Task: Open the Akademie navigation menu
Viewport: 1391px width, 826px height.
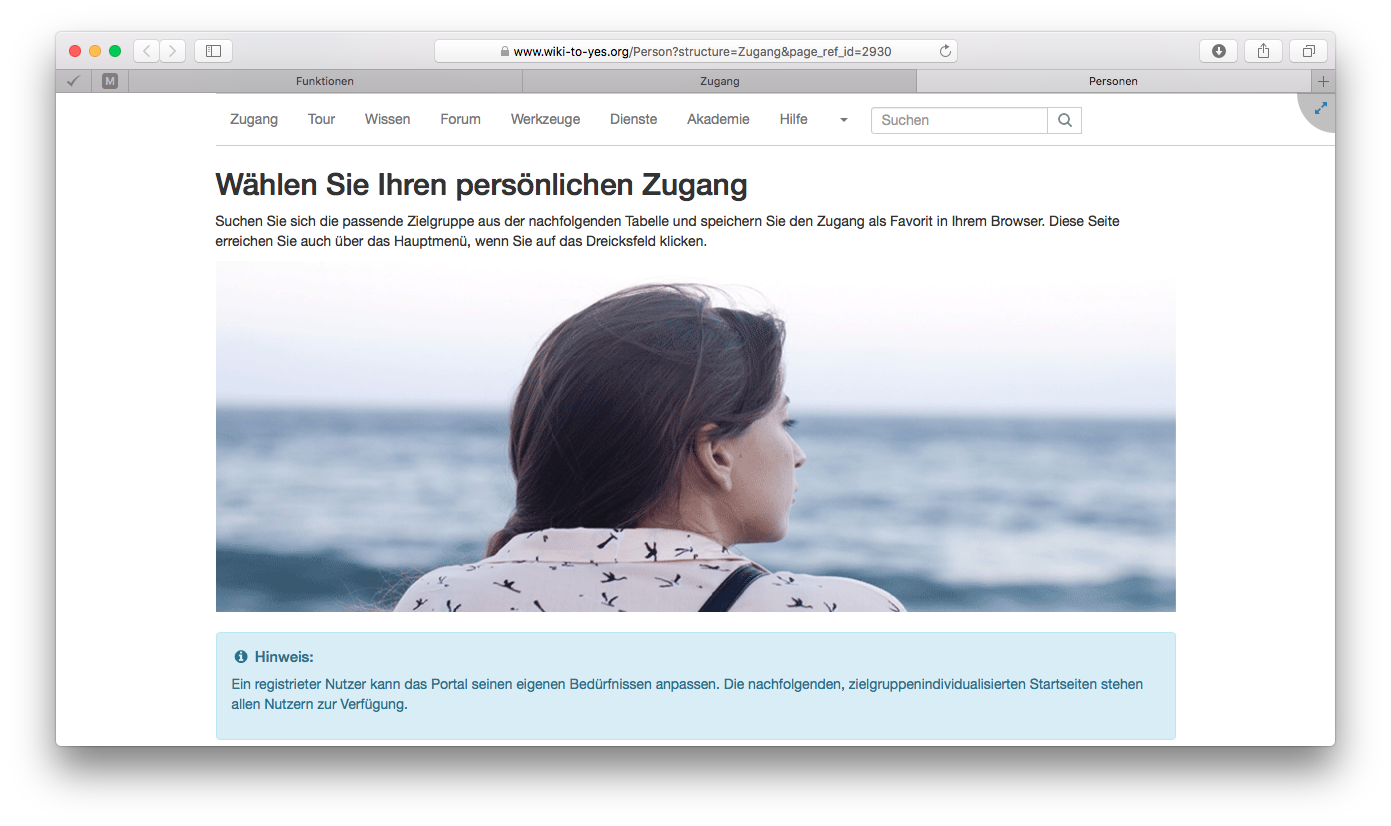Action: tap(717, 119)
